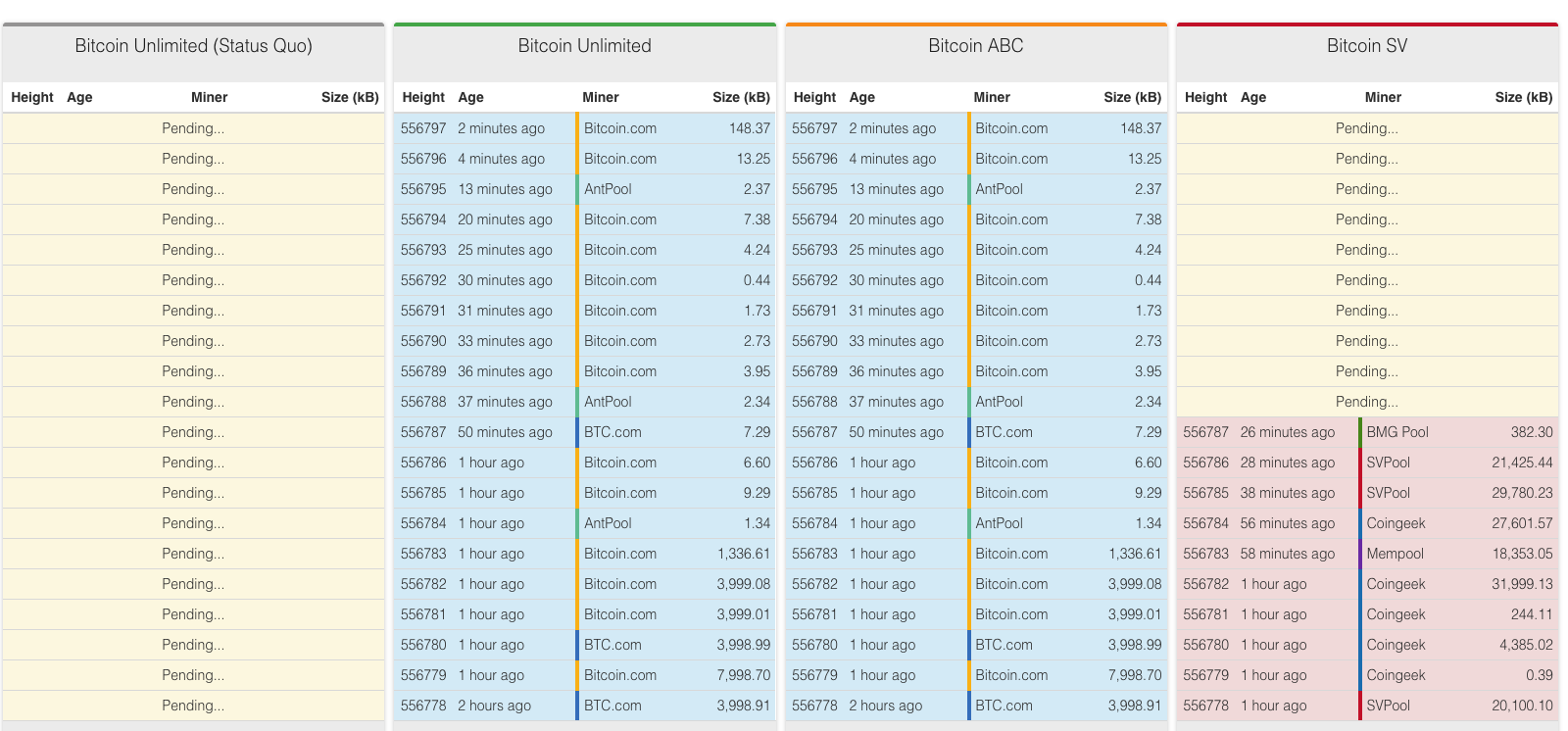Click 7.38 size in Bitcoin ABC table
The image size is (1568, 731).
(1148, 219)
